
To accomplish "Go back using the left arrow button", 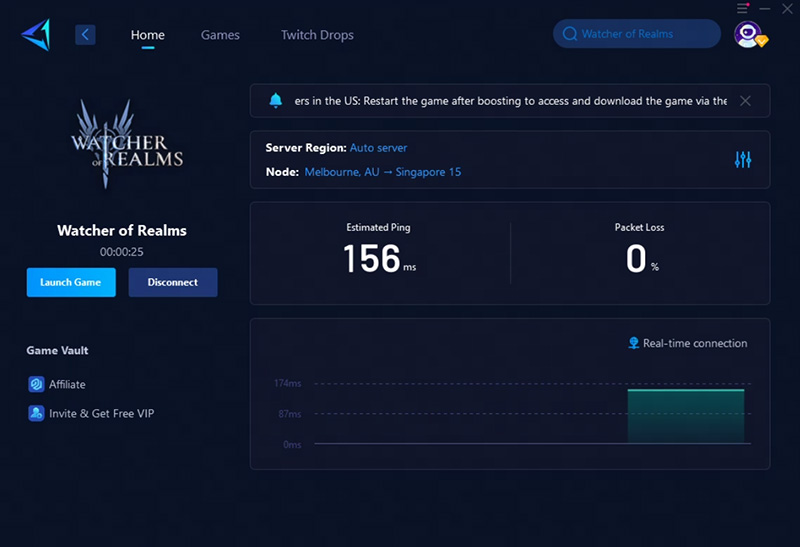I will [x=85, y=35].
